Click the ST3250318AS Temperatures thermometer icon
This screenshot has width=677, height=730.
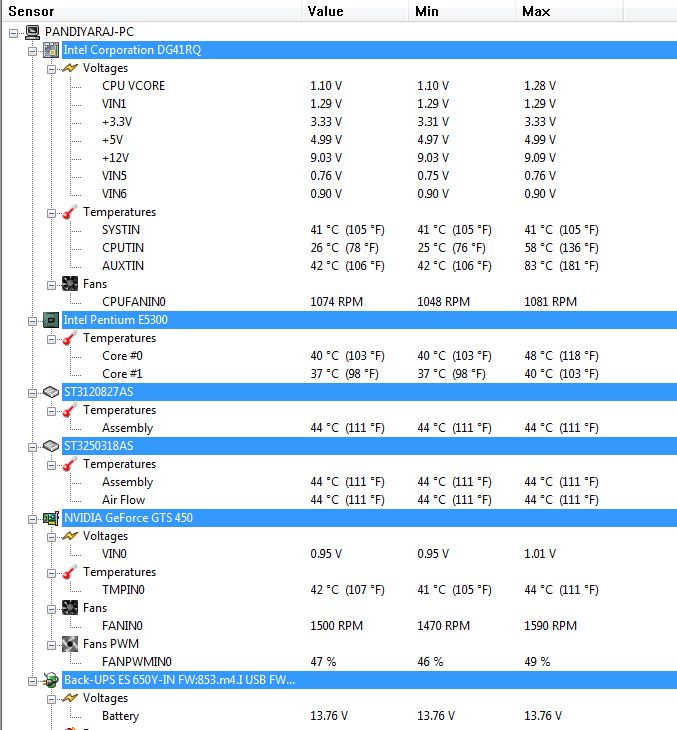[x=70, y=464]
